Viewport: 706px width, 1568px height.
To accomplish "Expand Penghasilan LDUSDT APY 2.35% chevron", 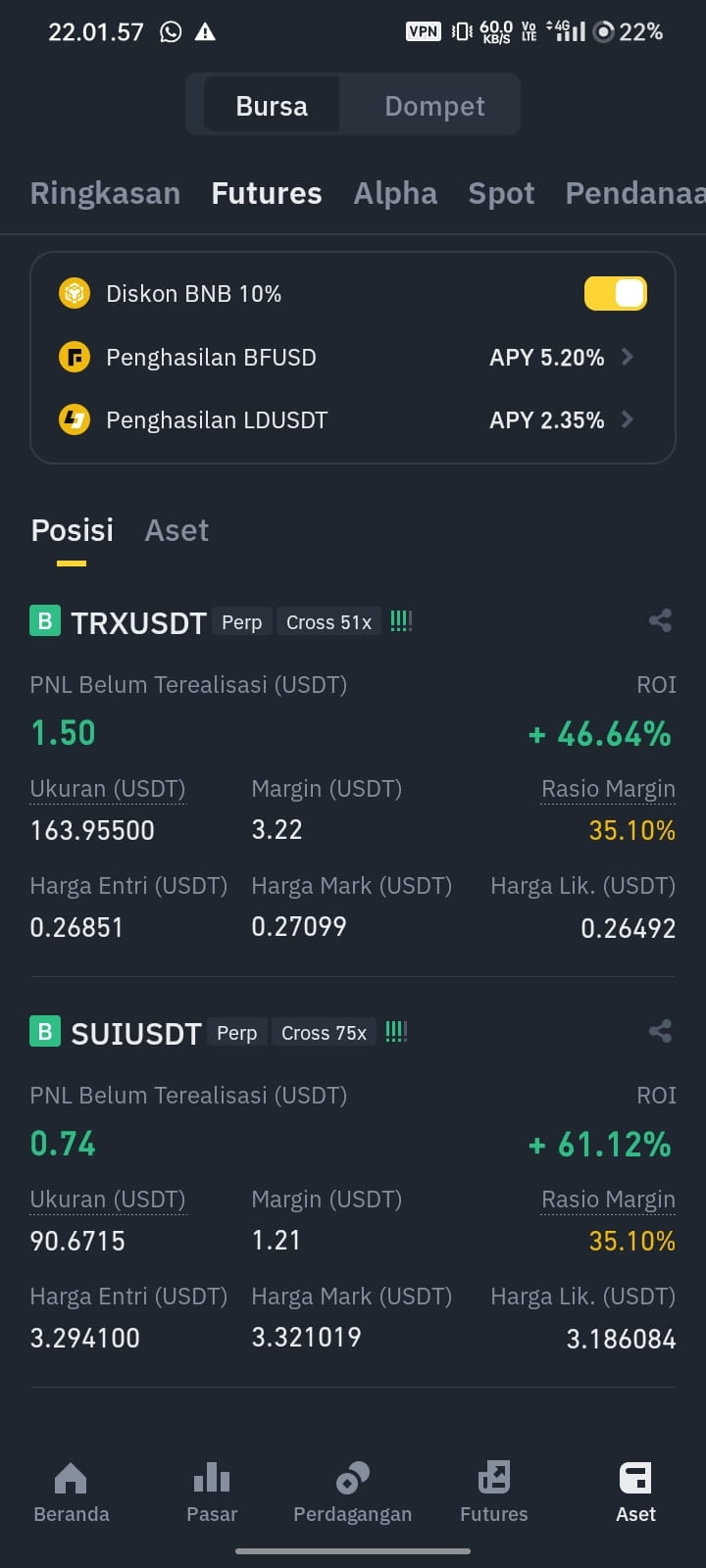I will point(628,419).
